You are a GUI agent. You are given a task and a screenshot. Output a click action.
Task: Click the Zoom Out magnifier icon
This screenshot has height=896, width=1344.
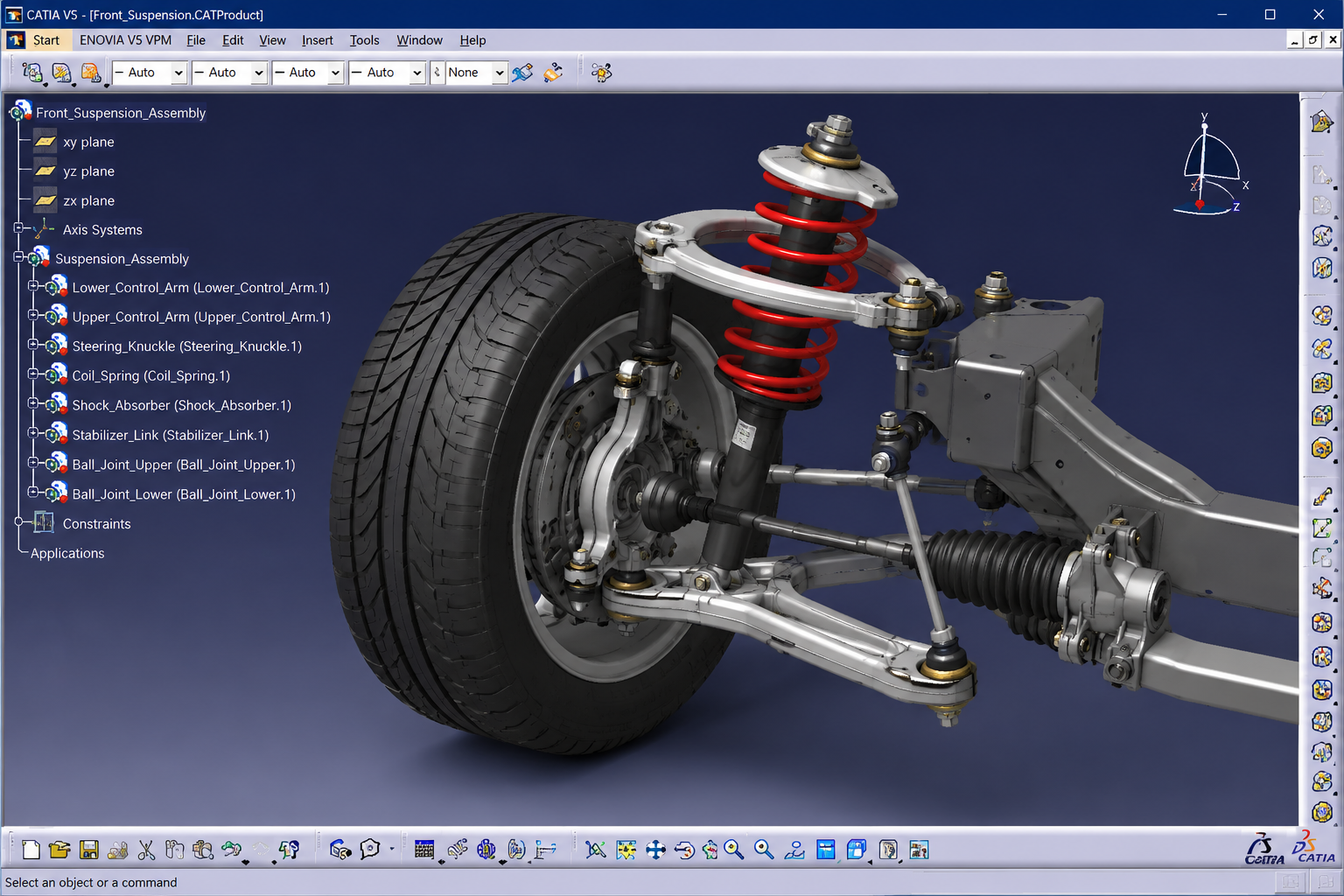(x=764, y=850)
